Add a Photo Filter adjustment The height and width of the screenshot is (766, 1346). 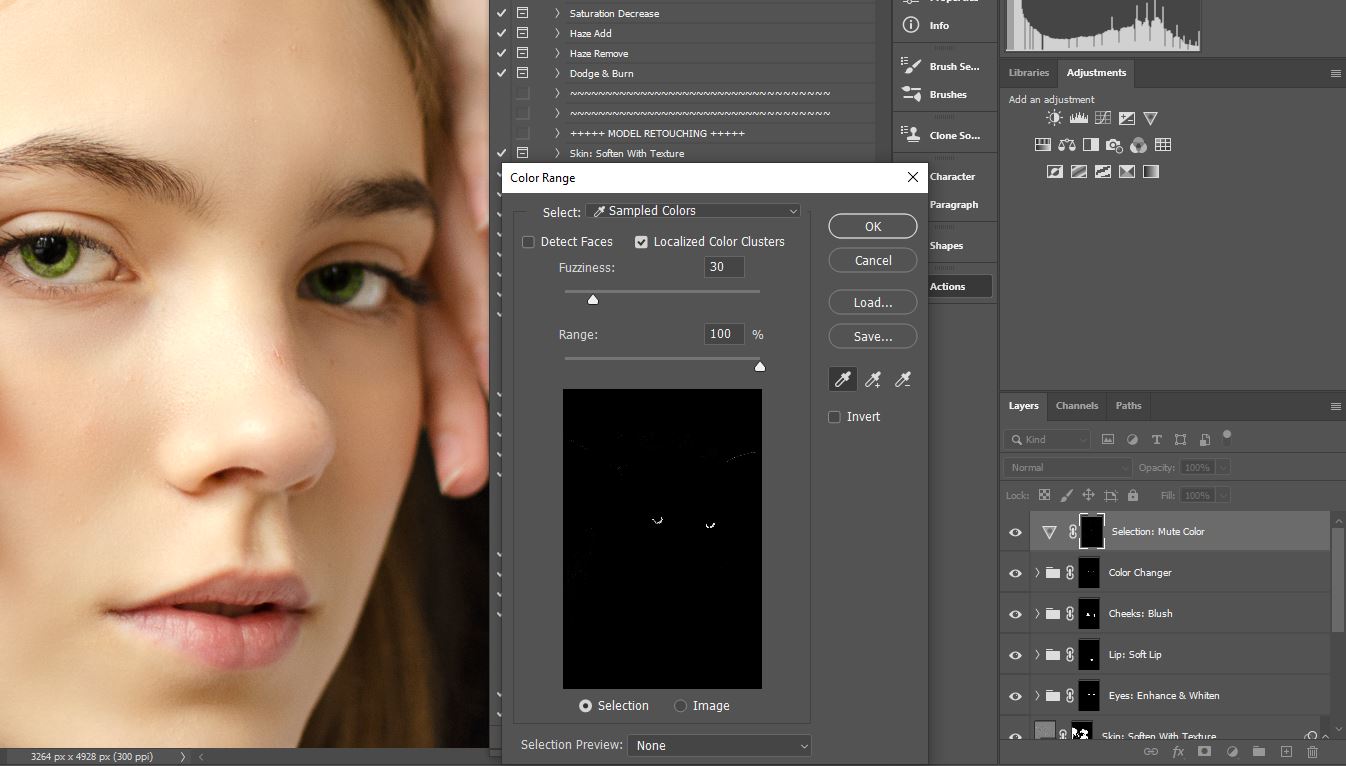coord(1114,145)
